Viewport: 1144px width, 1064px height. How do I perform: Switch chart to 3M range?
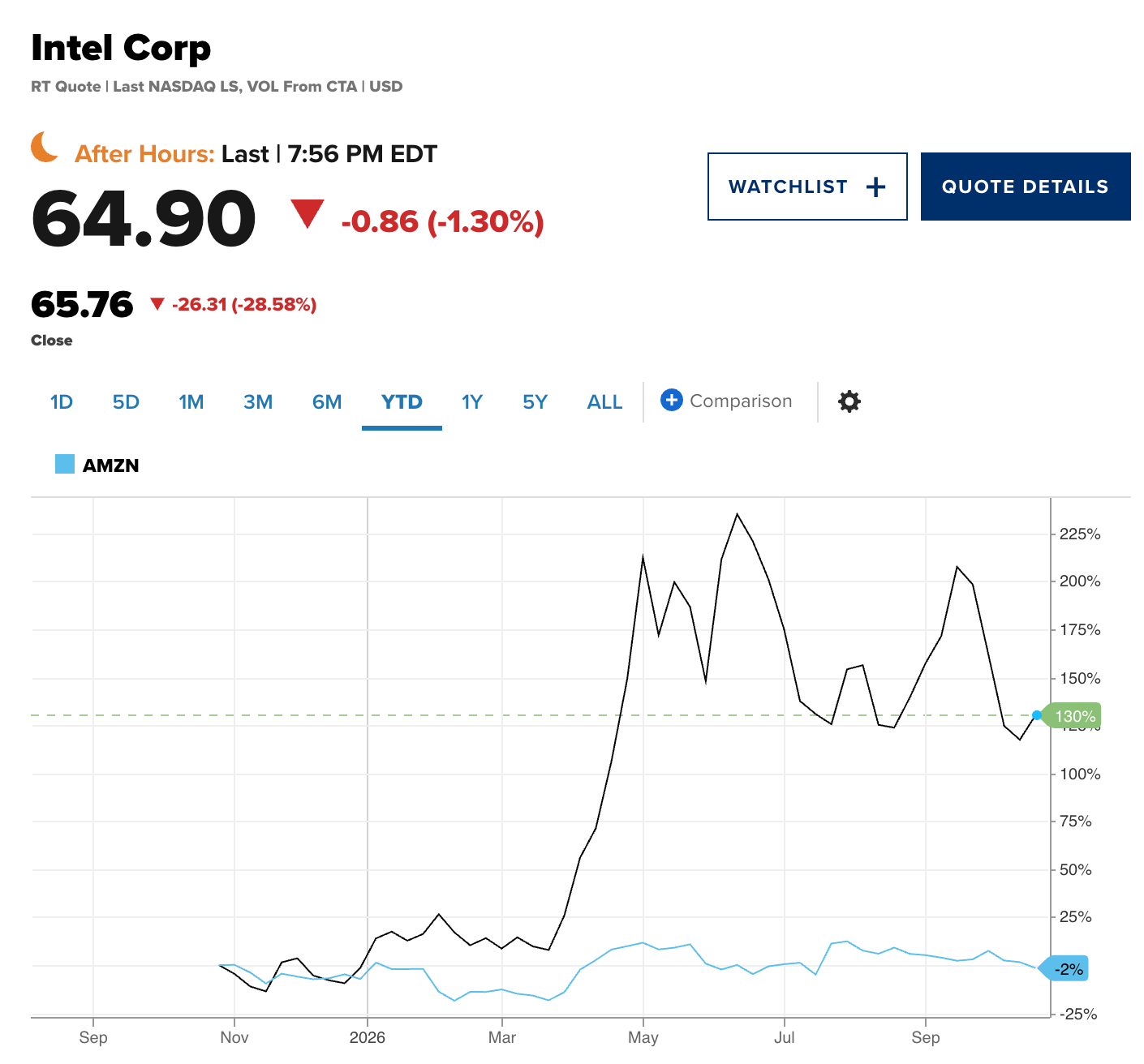pos(258,402)
